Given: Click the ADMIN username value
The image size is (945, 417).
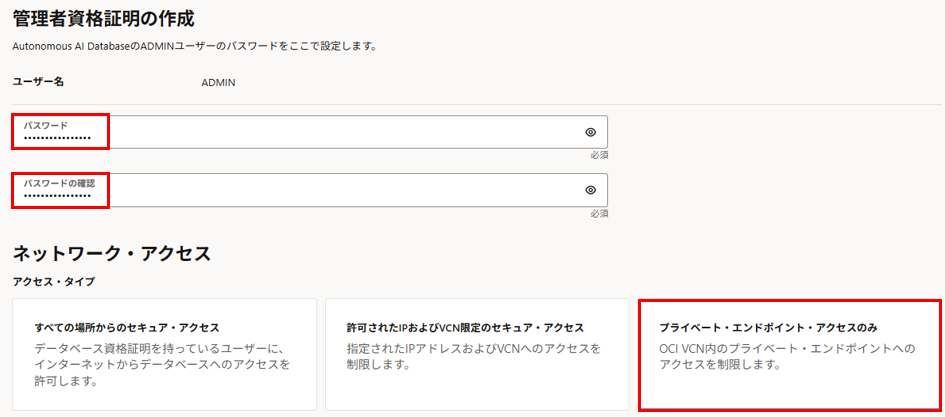Looking at the screenshot, I should click(218, 82).
